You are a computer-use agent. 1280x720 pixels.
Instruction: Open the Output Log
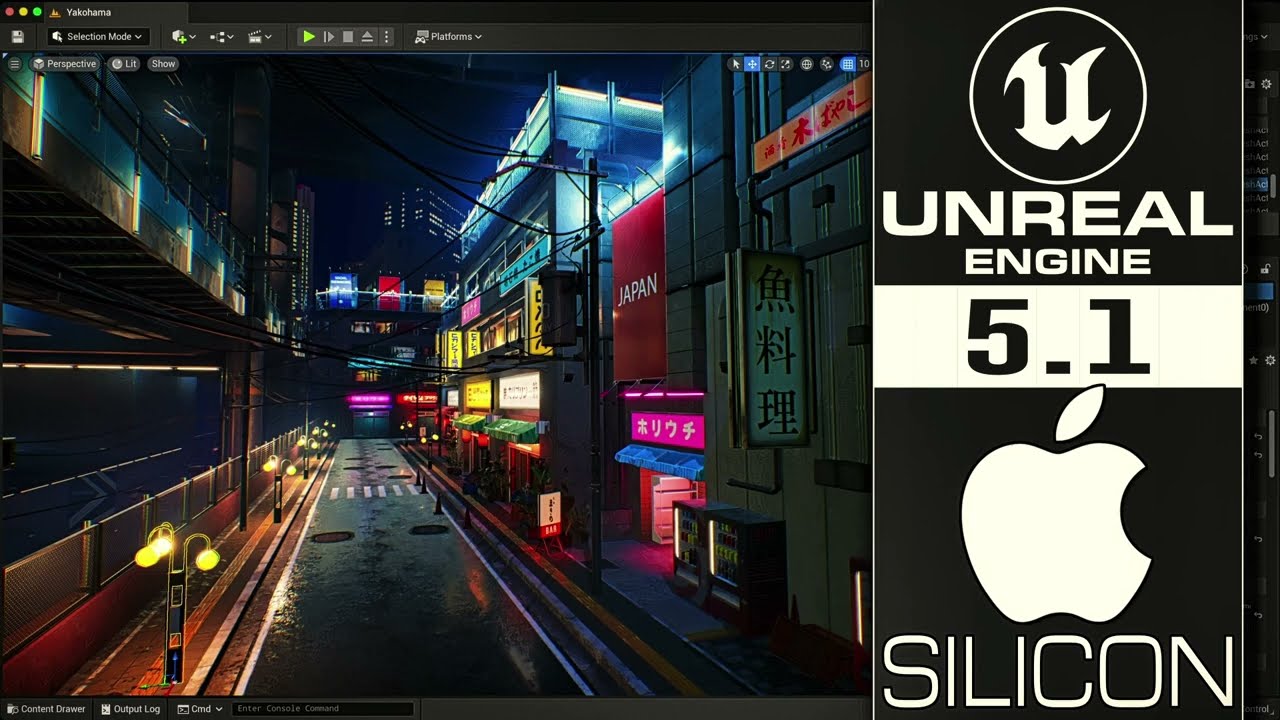tap(131, 709)
